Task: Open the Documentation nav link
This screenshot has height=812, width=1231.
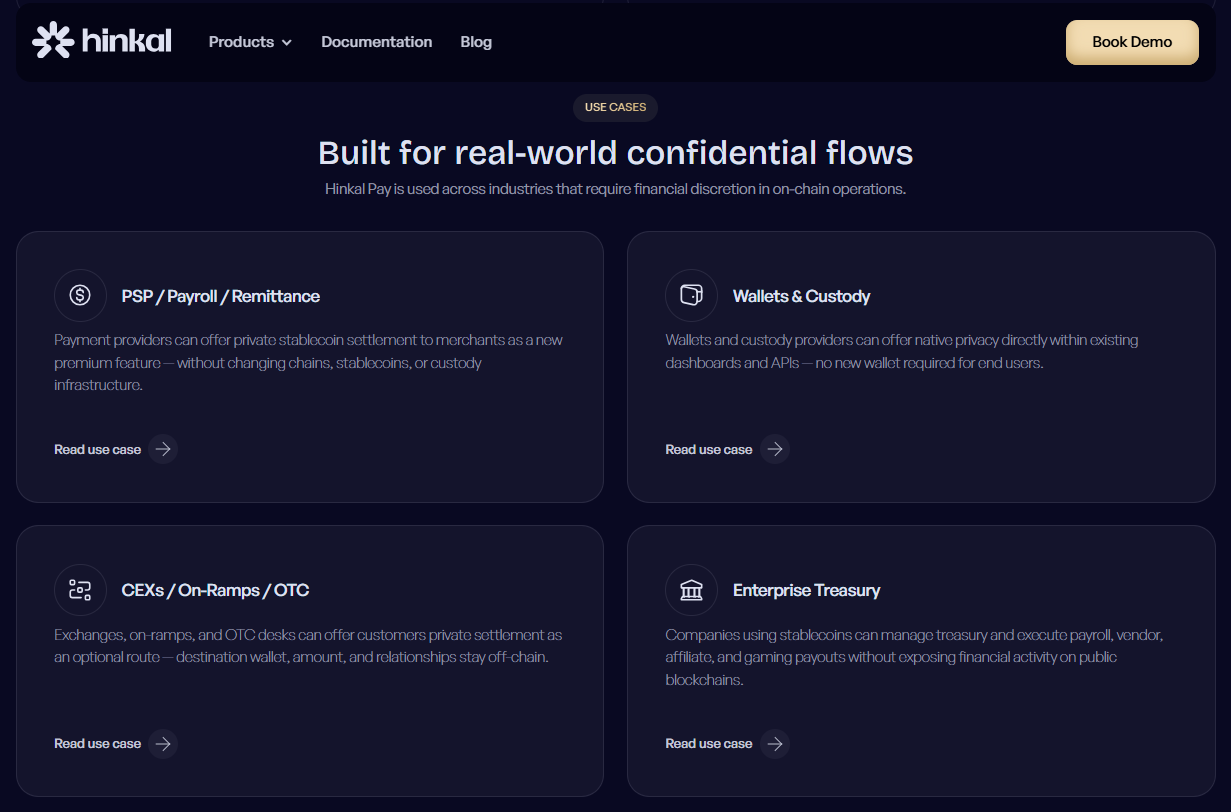Action: point(377,42)
